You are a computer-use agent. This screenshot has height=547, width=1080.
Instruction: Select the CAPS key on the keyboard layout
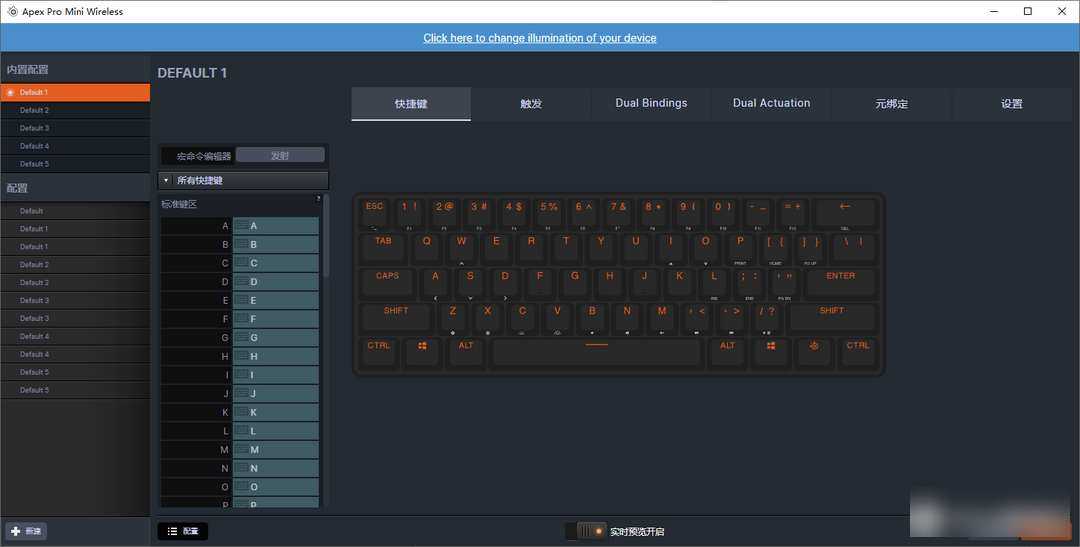(388, 282)
